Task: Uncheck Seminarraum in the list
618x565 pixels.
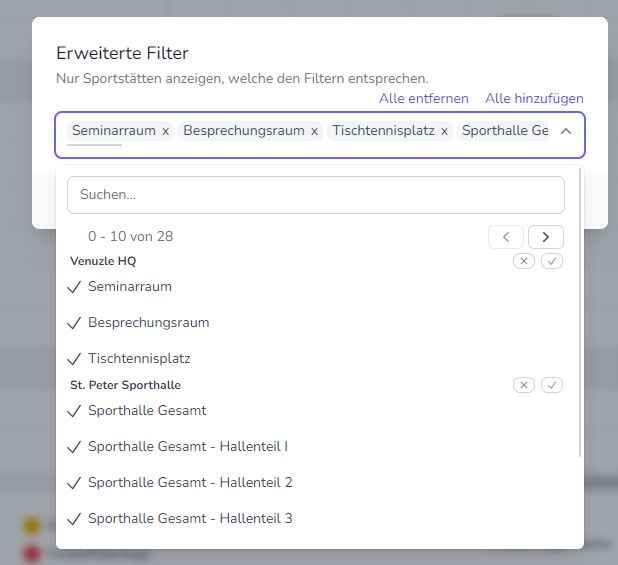Action: [130, 287]
